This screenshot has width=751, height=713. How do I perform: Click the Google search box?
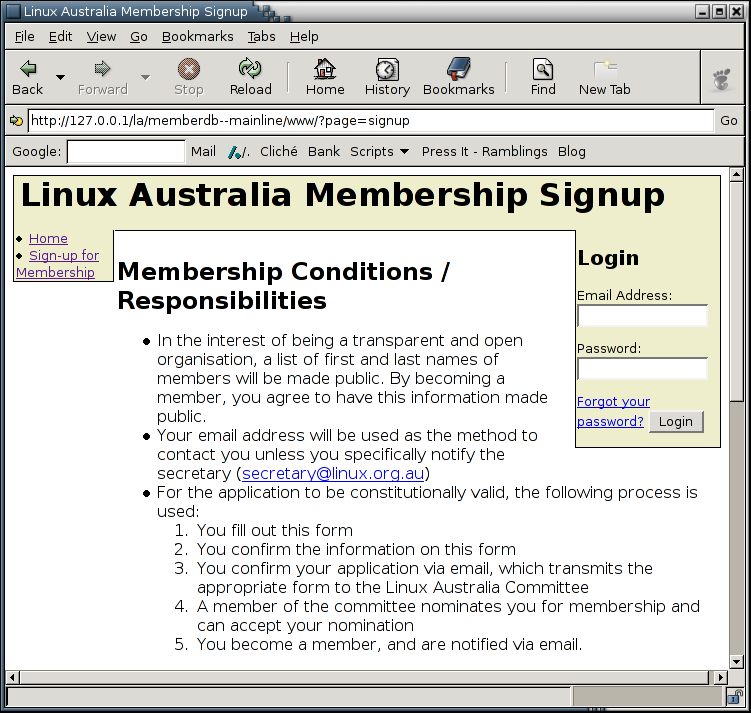click(126, 152)
